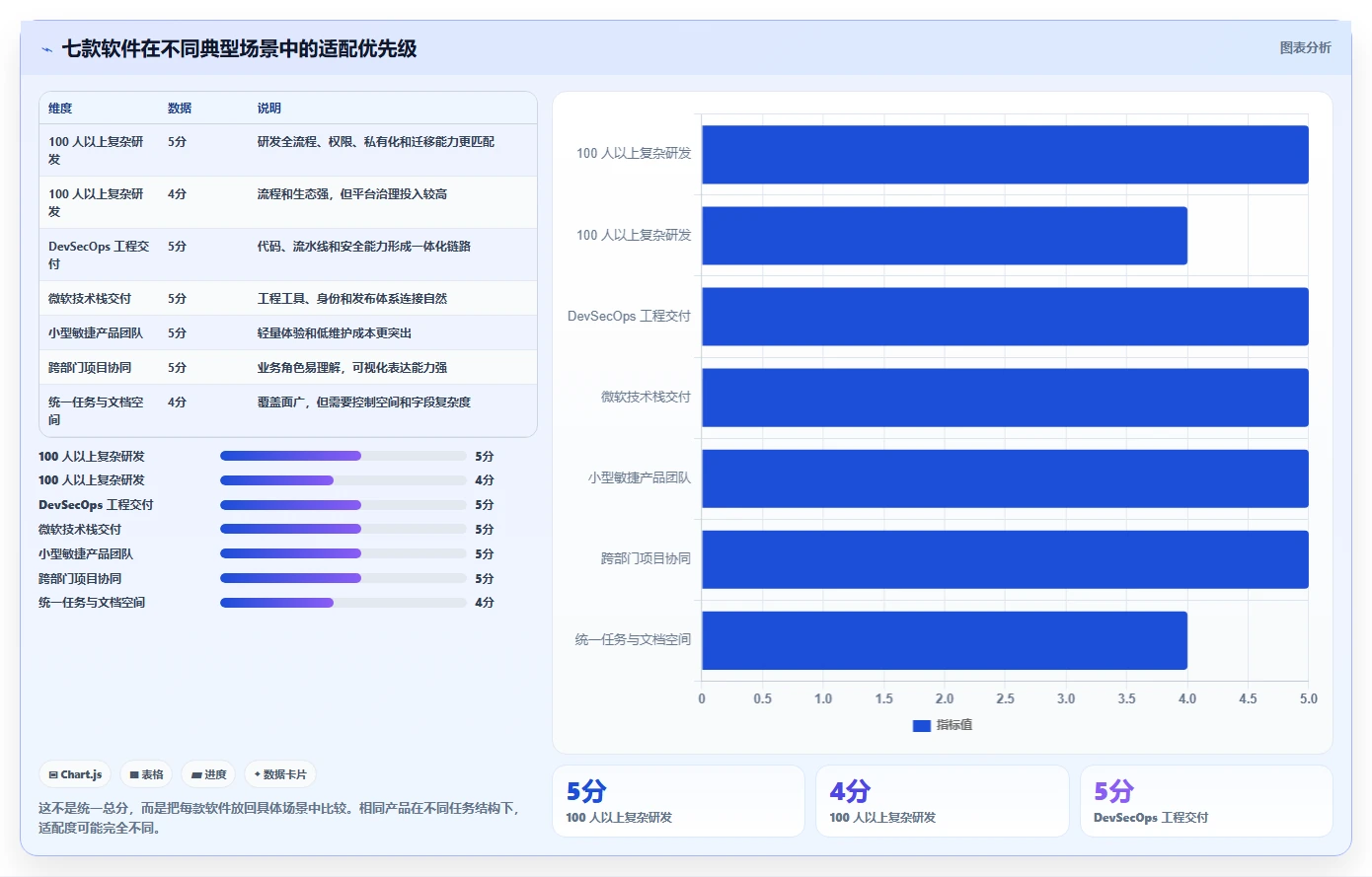The width and height of the screenshot is (1372, 877).
Task: Click the 小型敏捷产品团队 label on the chart axis
Action: click(640, 477)
